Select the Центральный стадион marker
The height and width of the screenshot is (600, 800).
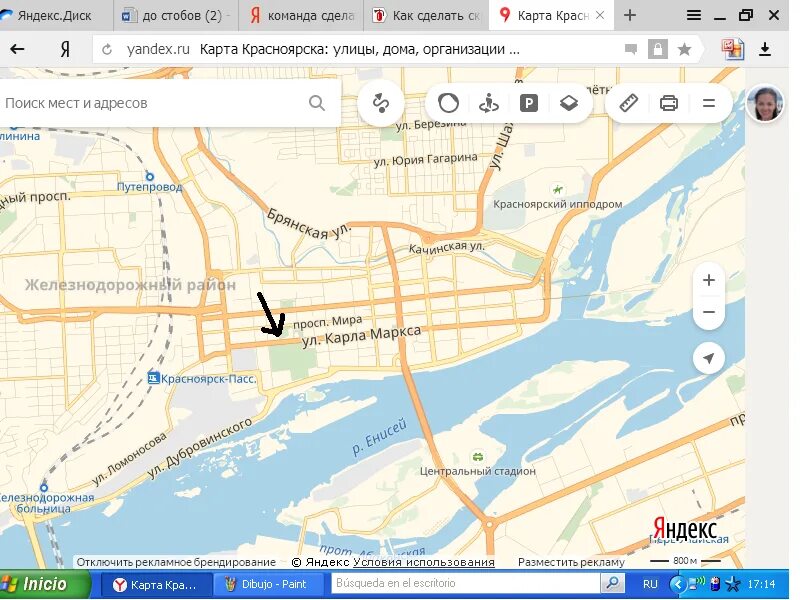tap(478, 457)
